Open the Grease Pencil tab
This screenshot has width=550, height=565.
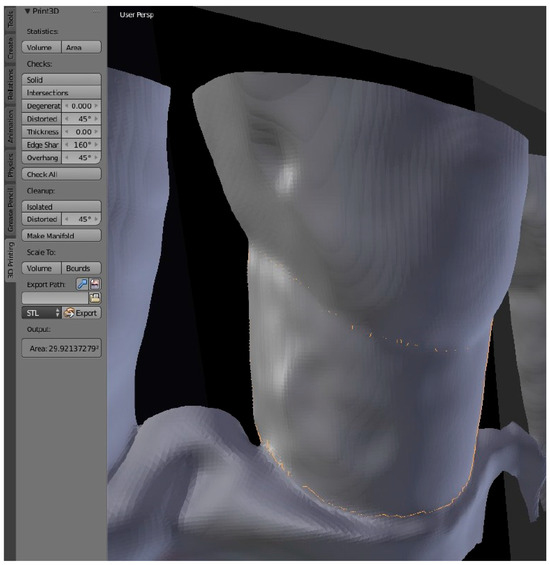tap(10, 210)
